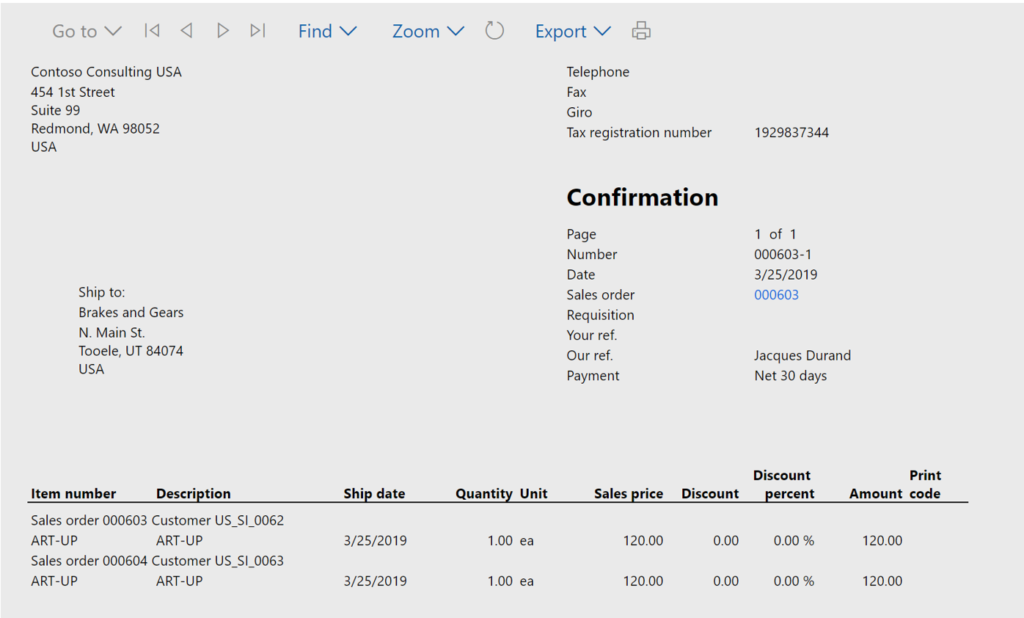Click the Net 30 days payment value
Image resolution: width=1024 pixels, height=618 pixels.
pyautogui.click(x=790, y=376)
